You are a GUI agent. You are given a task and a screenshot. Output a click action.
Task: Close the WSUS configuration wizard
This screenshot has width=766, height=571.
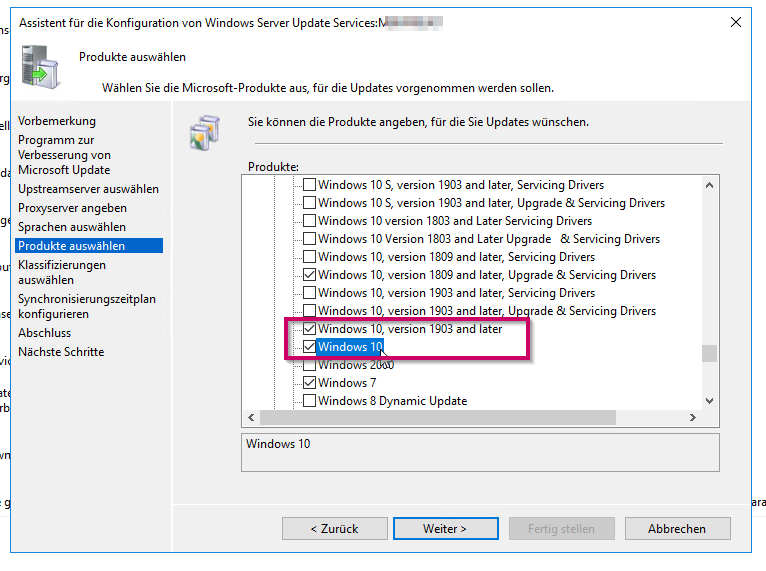736,22
